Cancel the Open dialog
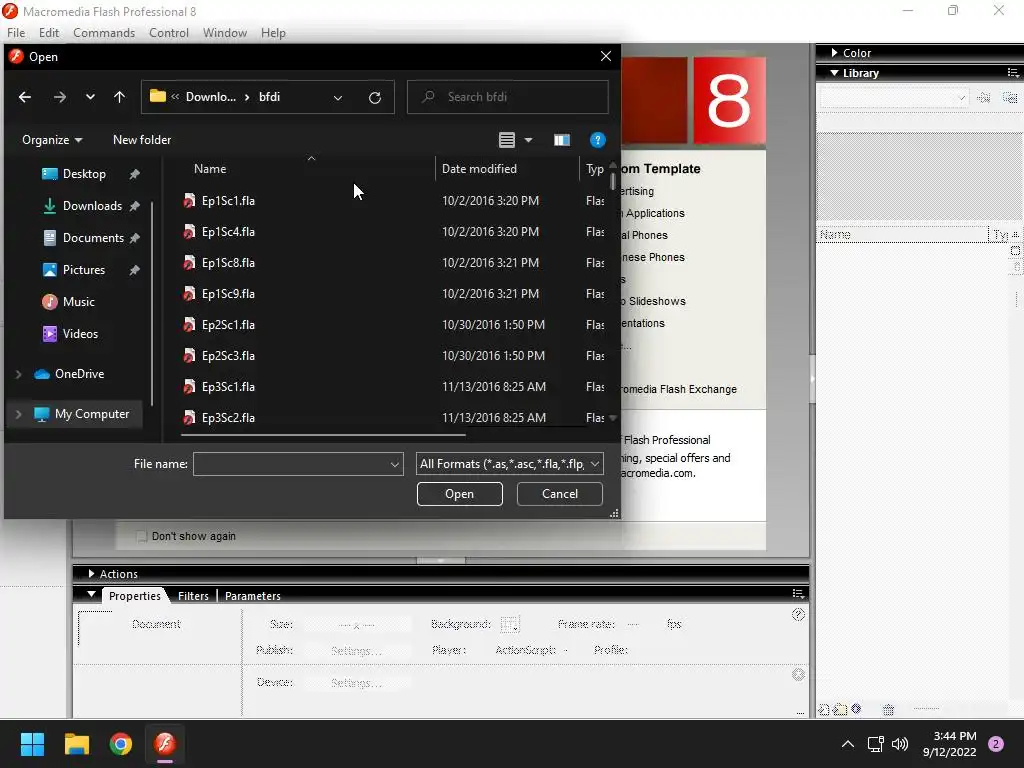 [x=560, y=494]
